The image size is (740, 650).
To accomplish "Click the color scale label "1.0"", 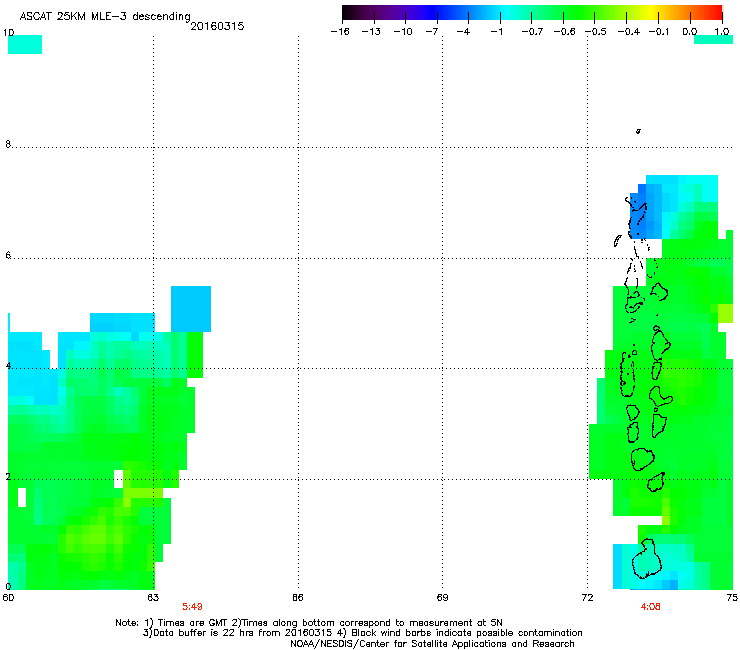I will tap(722, 32).
